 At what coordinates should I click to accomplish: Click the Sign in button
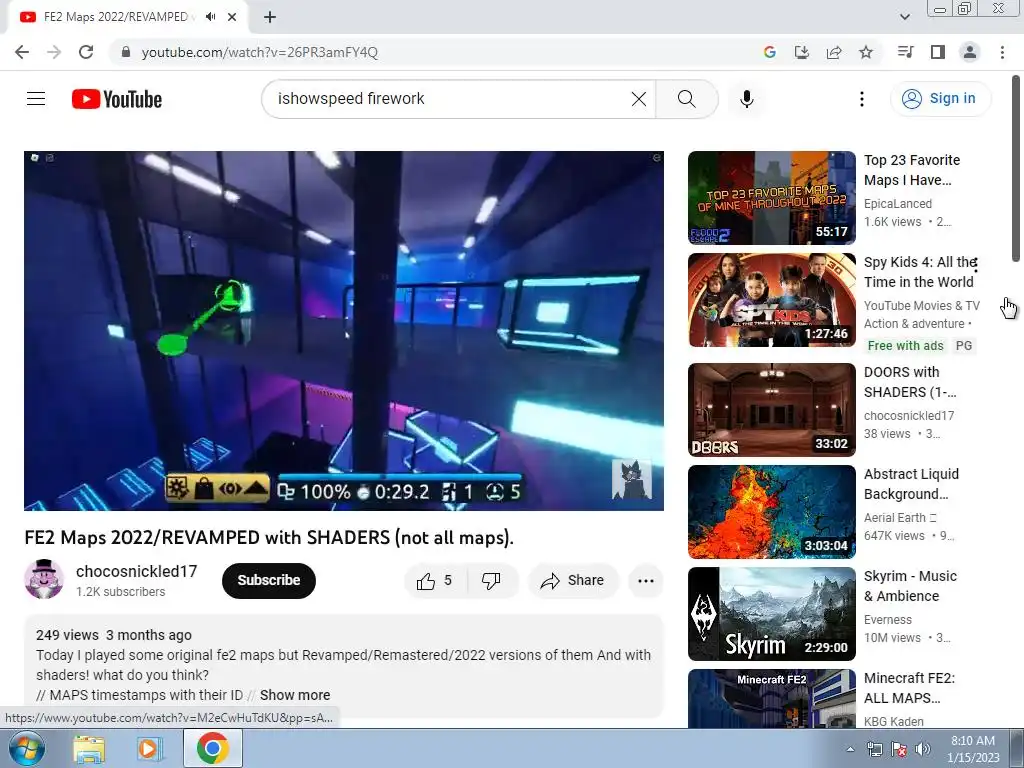coord(940,99)
